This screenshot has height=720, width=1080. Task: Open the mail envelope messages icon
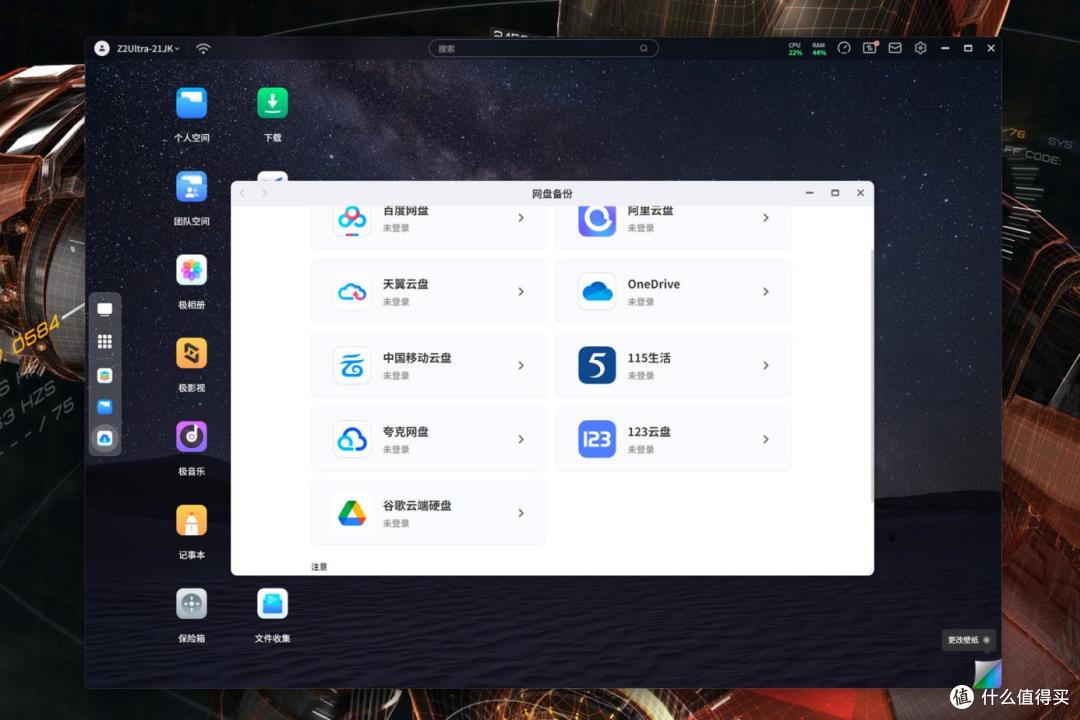[x=895, y=48]
